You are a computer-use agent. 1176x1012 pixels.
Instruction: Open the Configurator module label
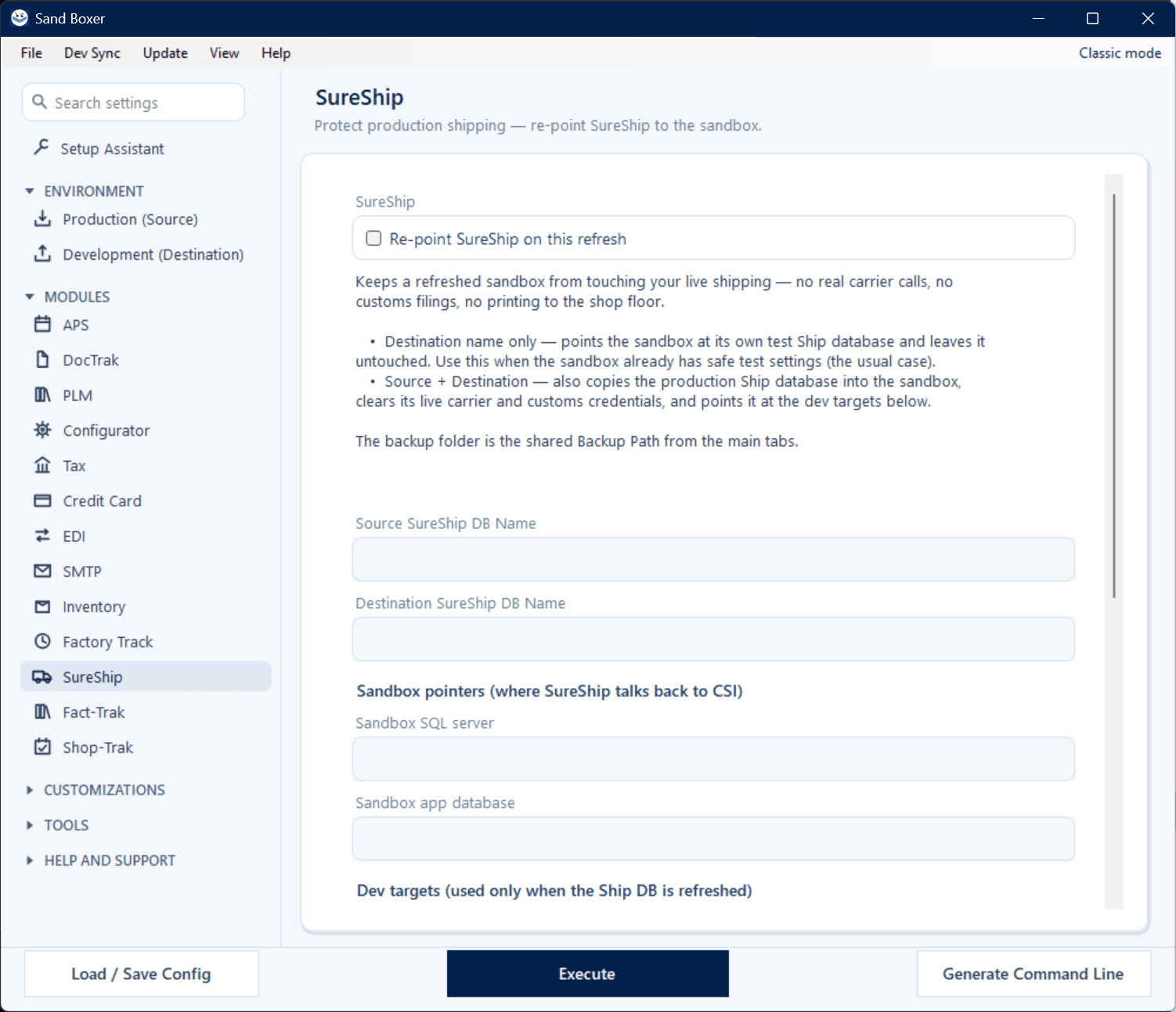pos(106,430)
